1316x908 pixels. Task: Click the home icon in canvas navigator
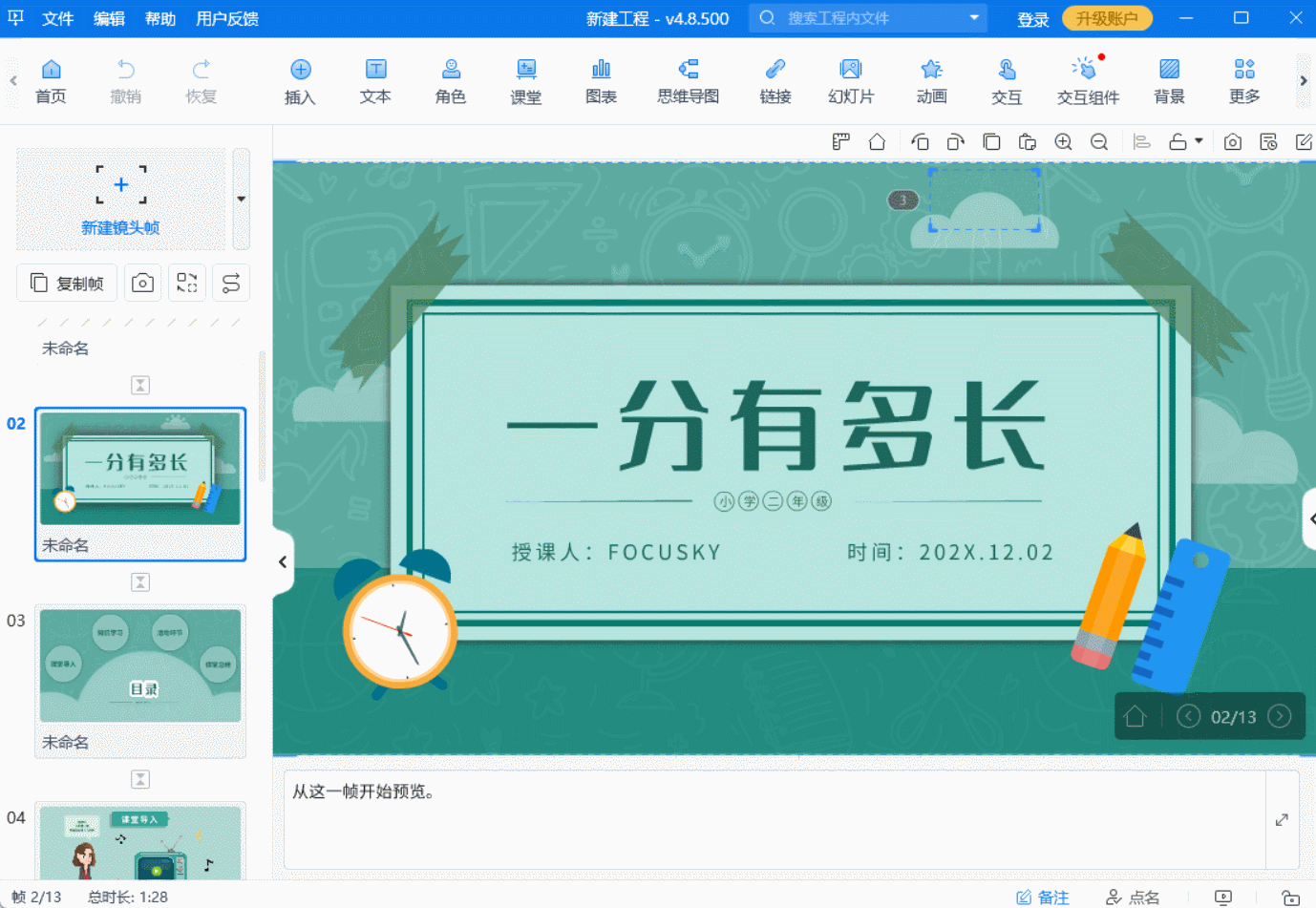[x=1135, y=716]
